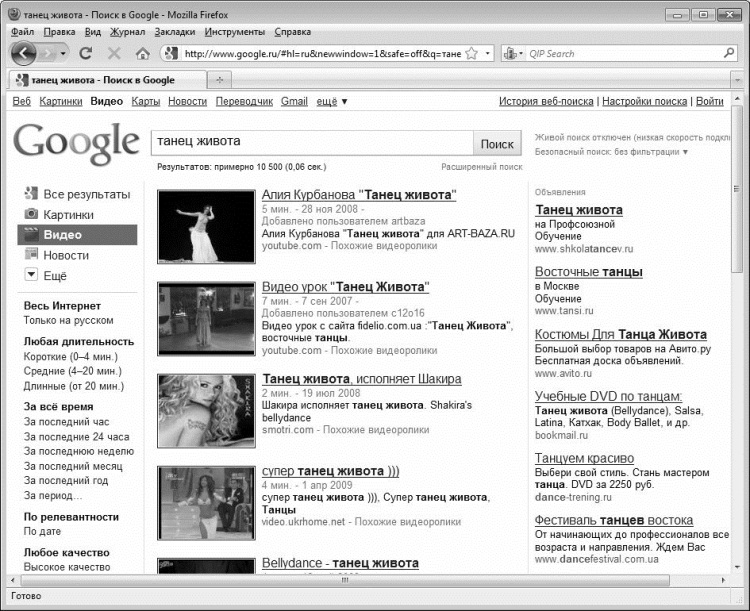Click the Stop loading X icon
The width and height of the screenshot is (750, 611).
tap(114, 53)
